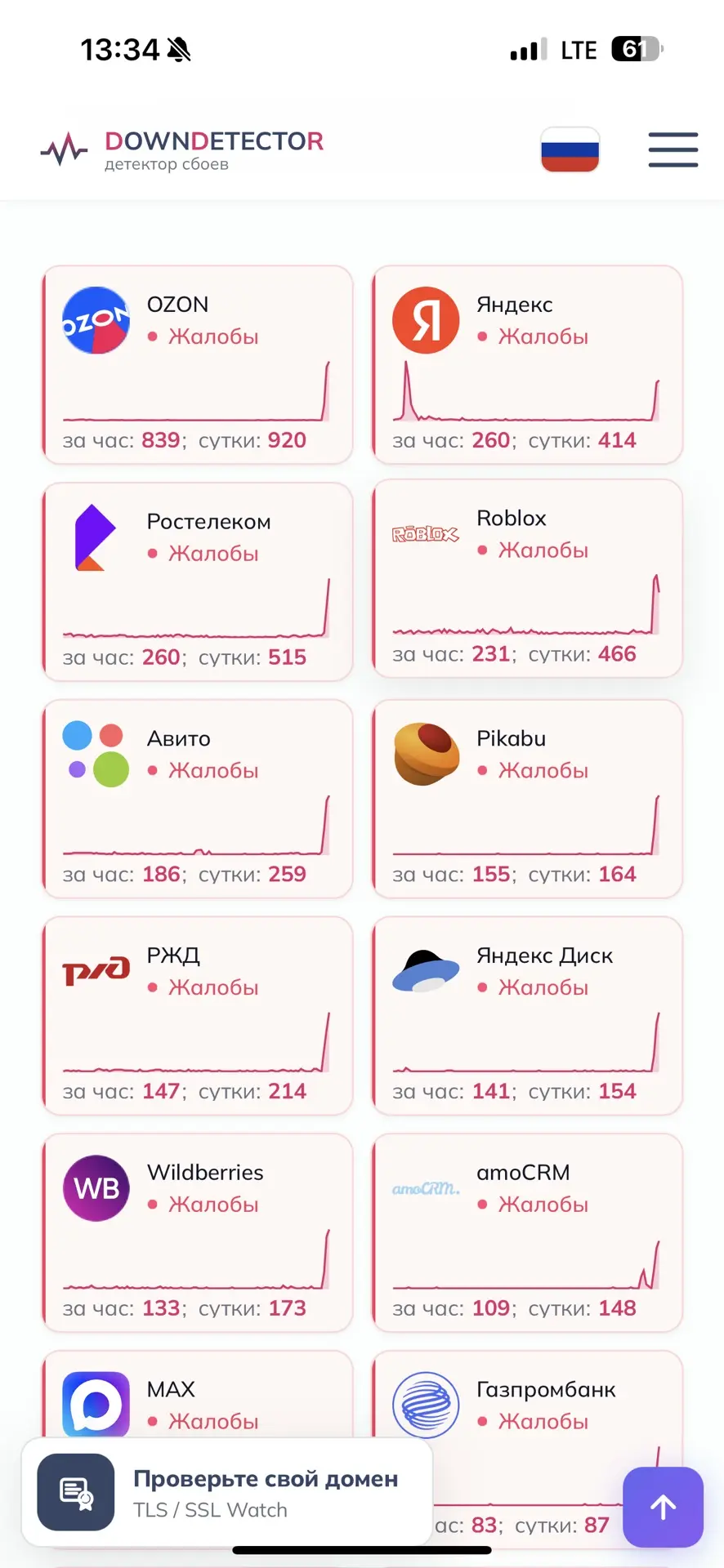The height and width of the screenshot is (1568, 724).
Task: Tap the Яндекс red logo icon
Action: coord(426,320)
